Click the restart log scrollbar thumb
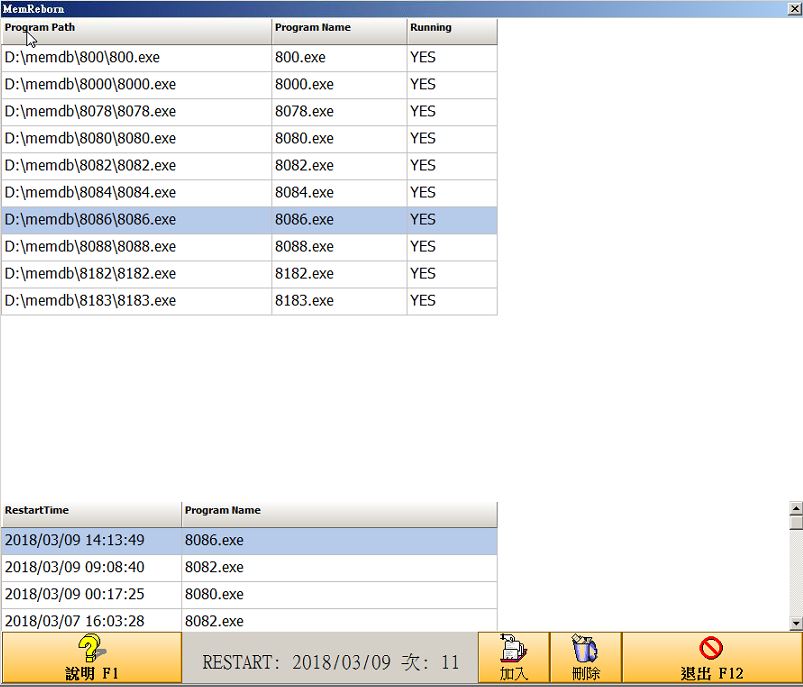The width and height of the screenshot is (803, 687). (x=796, y=522)
